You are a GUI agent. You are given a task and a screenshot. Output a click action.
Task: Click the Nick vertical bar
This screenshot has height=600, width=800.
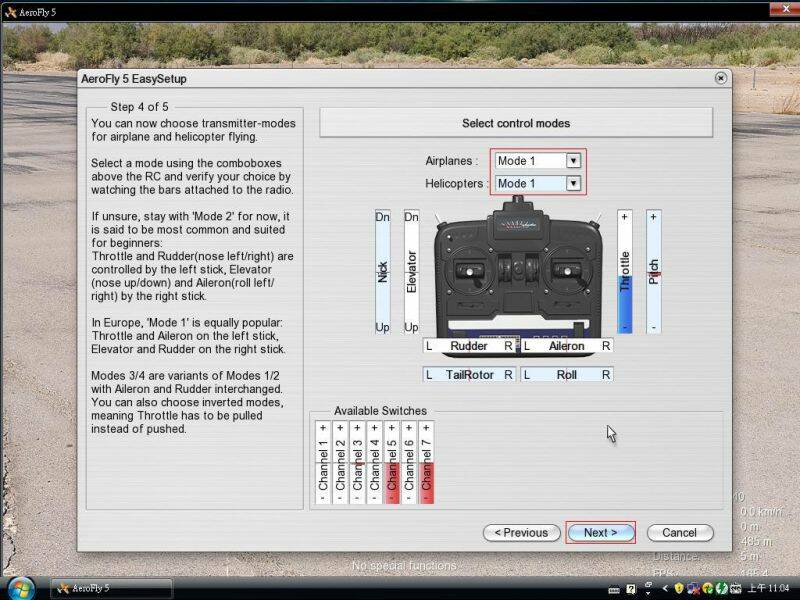[382, 272]
